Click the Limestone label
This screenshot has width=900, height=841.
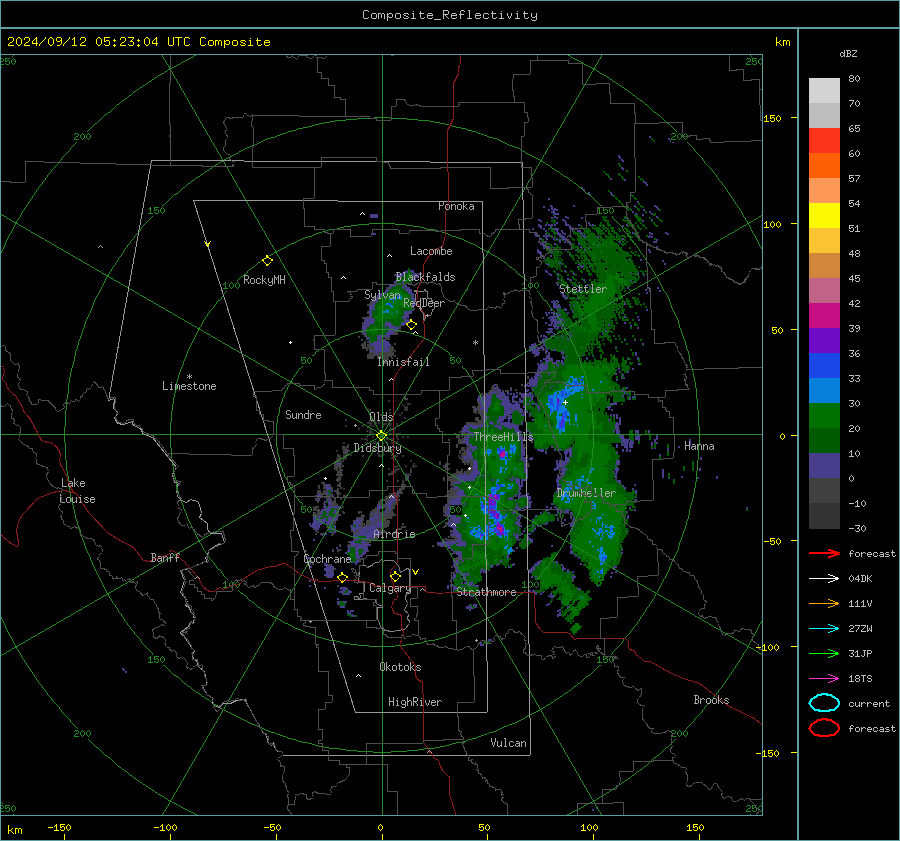point(189,386)
